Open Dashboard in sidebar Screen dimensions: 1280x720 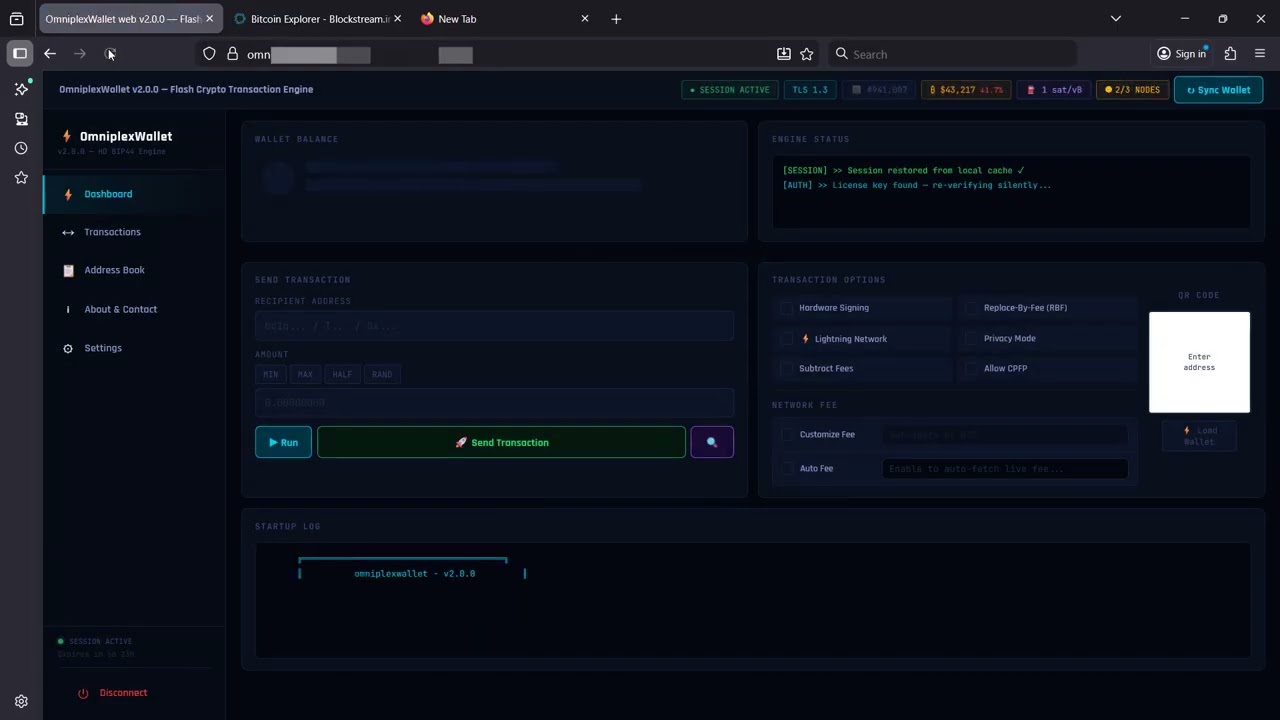pos(134,194)
